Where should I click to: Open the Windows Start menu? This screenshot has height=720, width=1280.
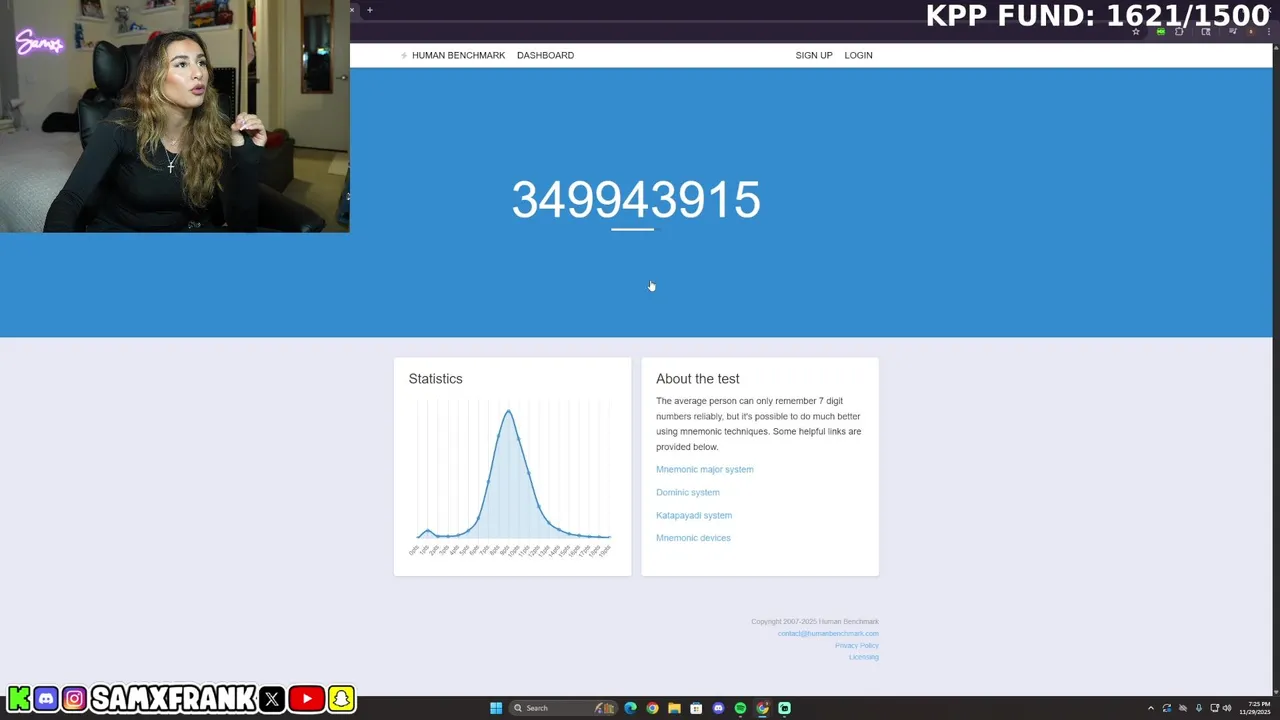[496, 708]
